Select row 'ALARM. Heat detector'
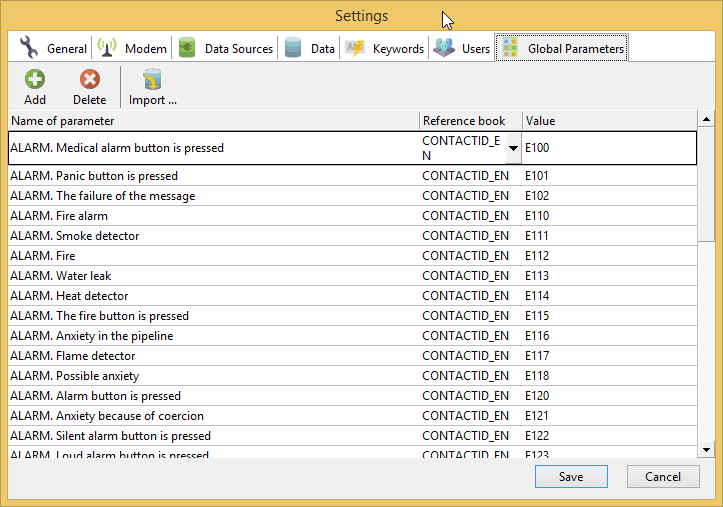Screen dimensions: 723x507 [x=352, y=296]
